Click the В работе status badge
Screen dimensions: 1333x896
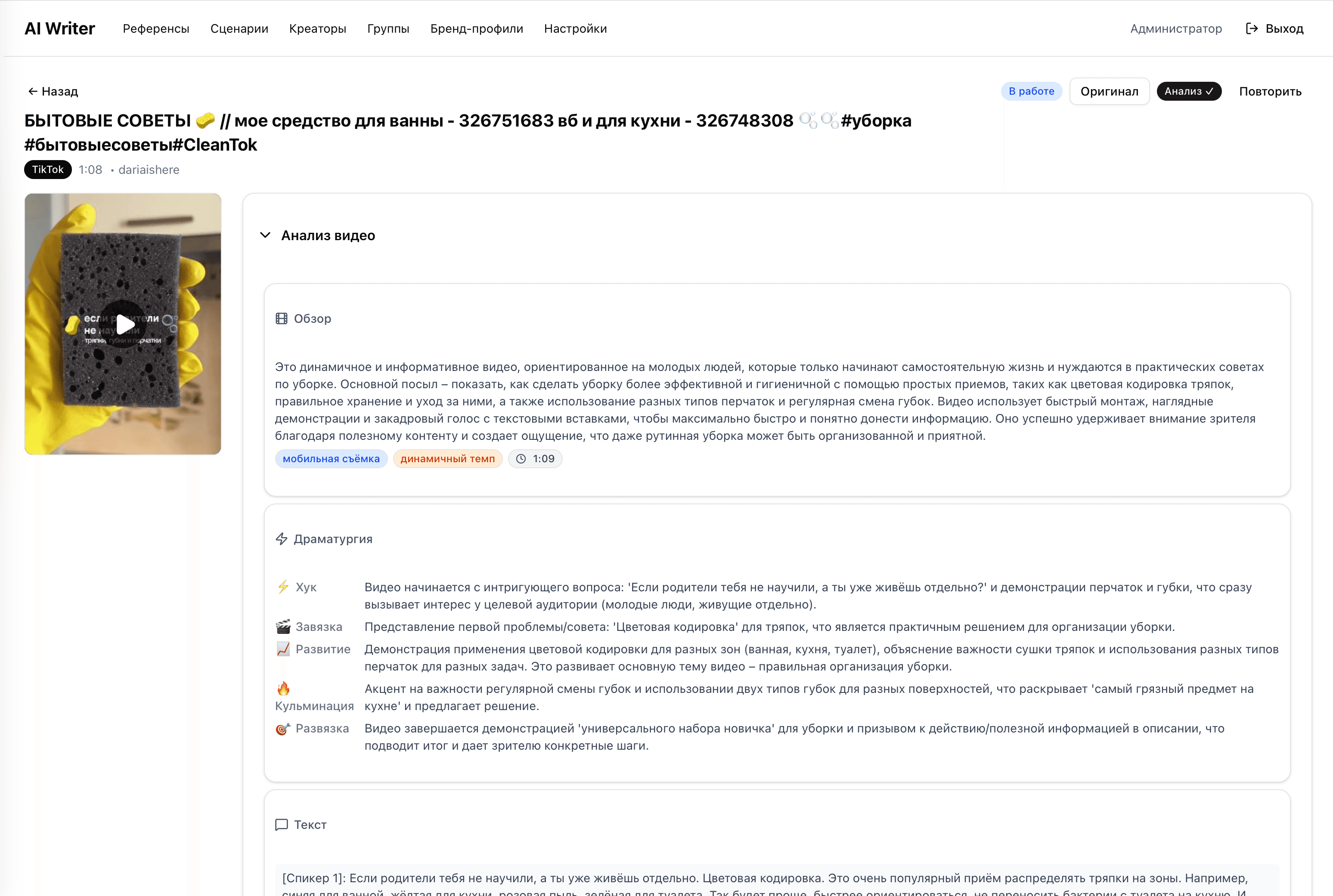point(1031,91)
